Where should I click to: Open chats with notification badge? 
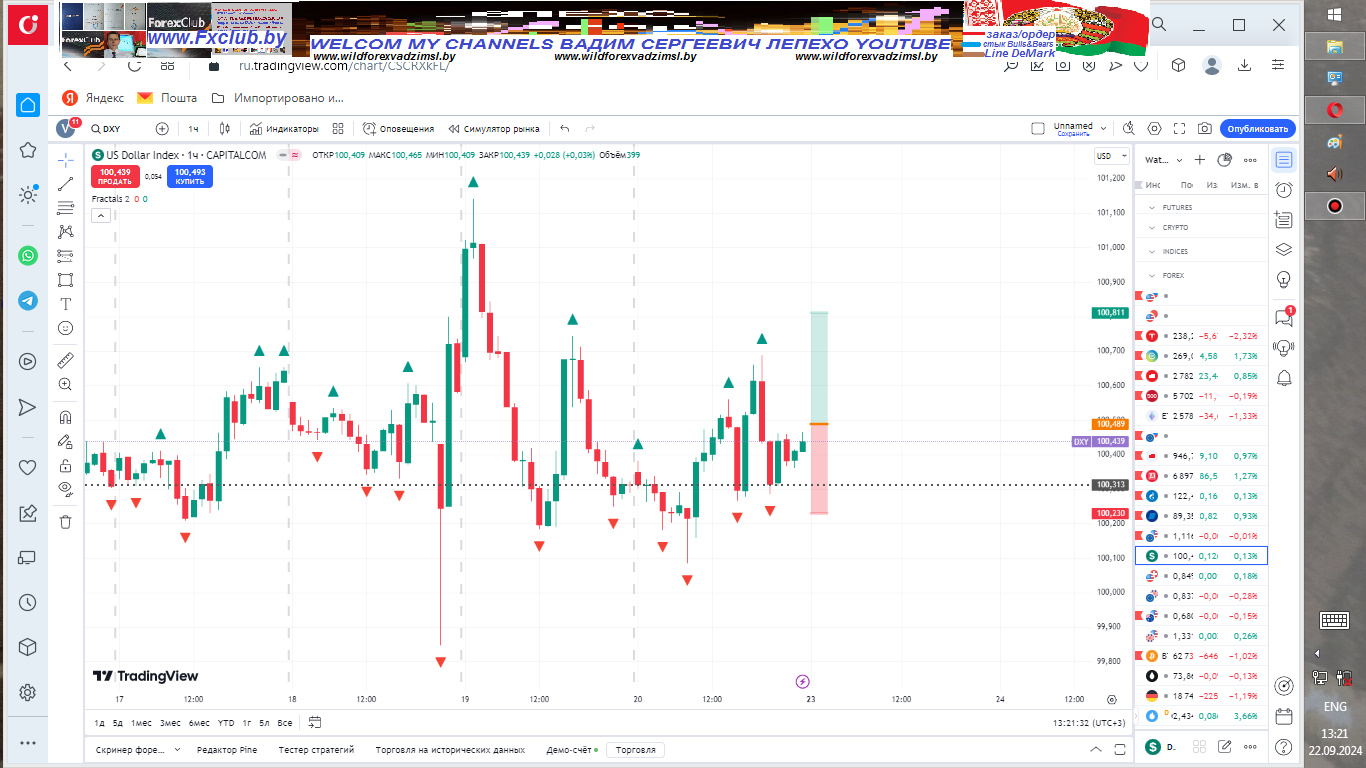click(1284, 318)
